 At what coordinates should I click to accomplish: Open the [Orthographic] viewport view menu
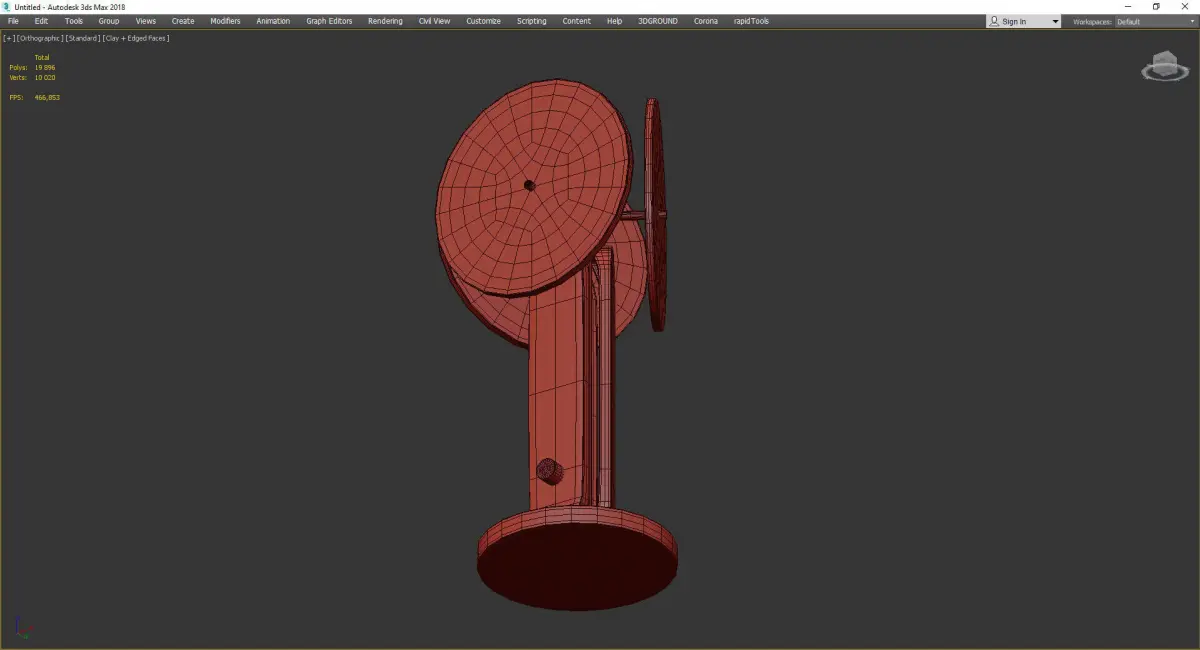tap(40, 38)
